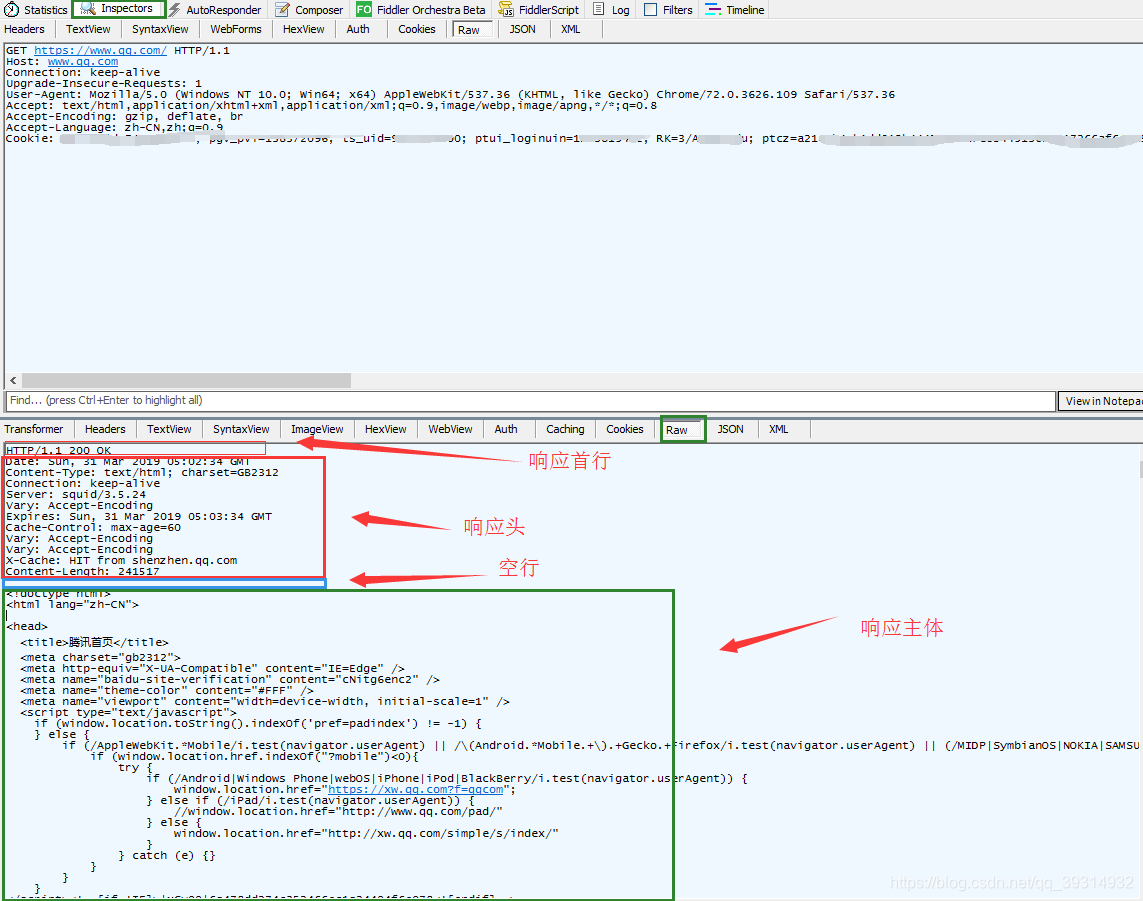
Task: Select response Auth inspector tab
Action: (x=506, y=429)
